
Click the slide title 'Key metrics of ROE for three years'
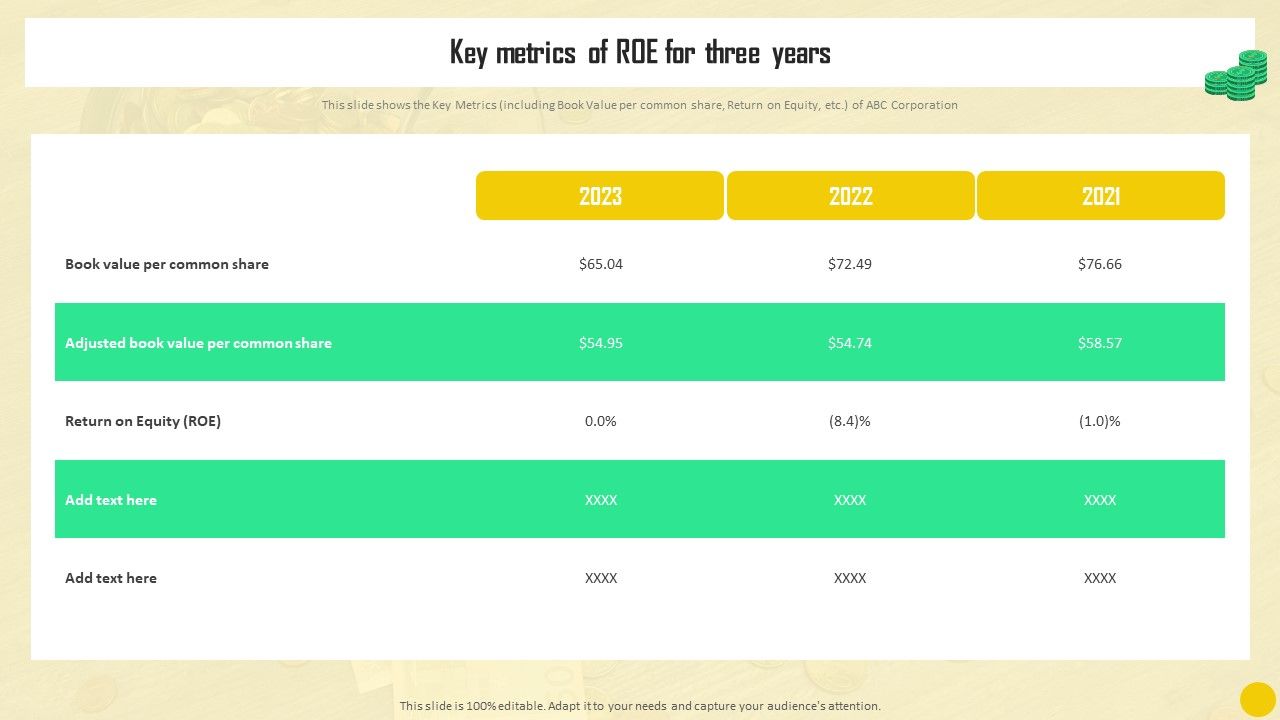point(640,52)
